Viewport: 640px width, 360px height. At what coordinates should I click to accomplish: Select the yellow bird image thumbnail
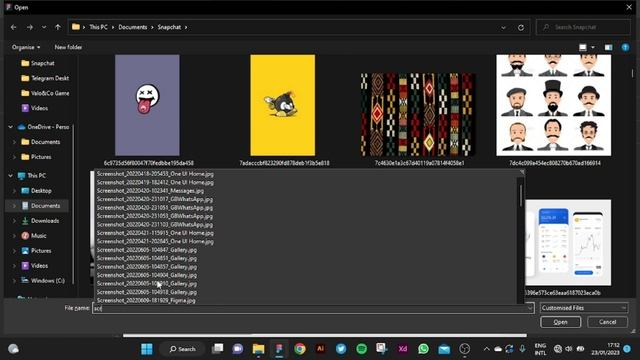283,105
